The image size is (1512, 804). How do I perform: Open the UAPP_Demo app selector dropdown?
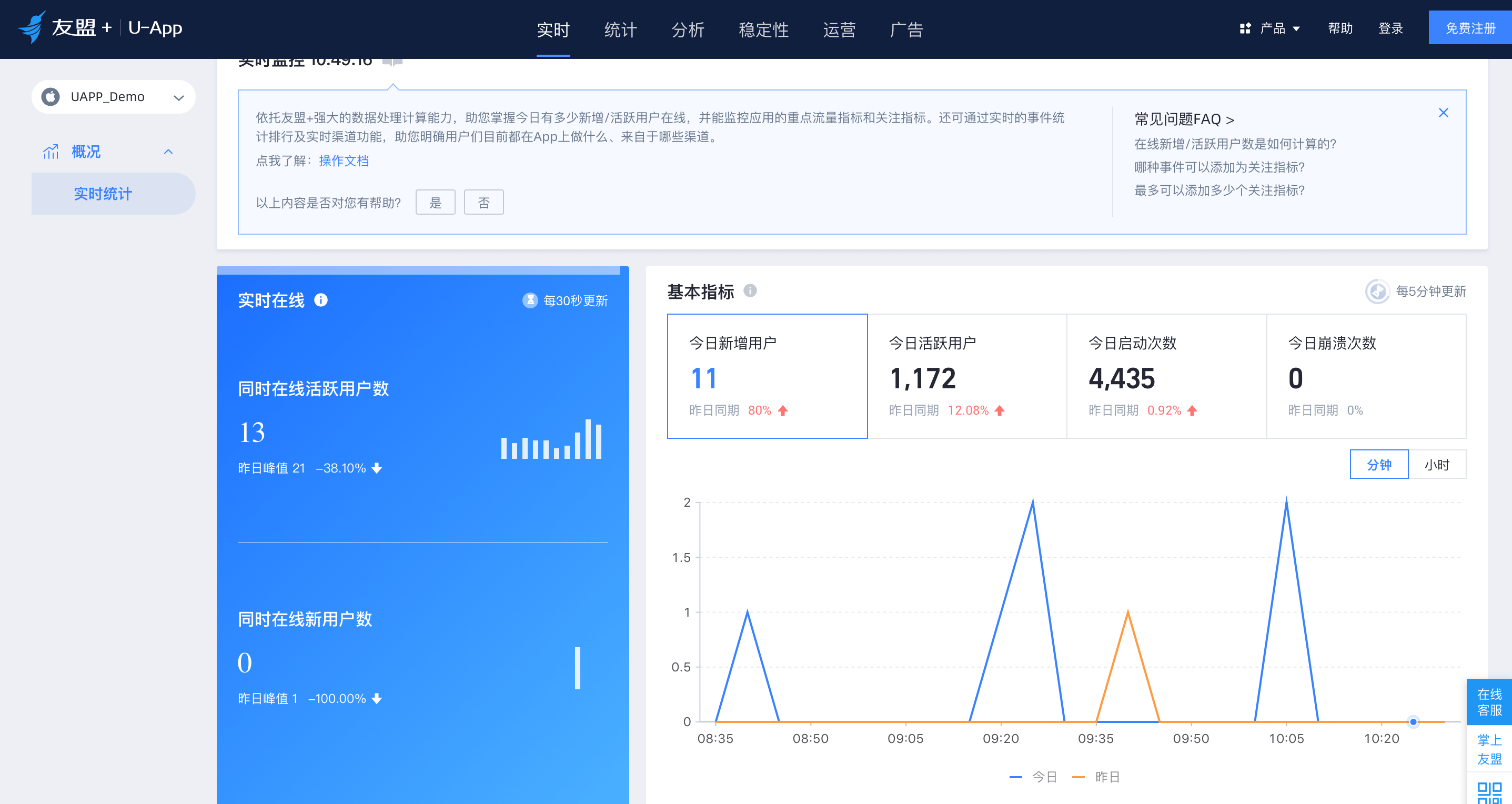113,96
